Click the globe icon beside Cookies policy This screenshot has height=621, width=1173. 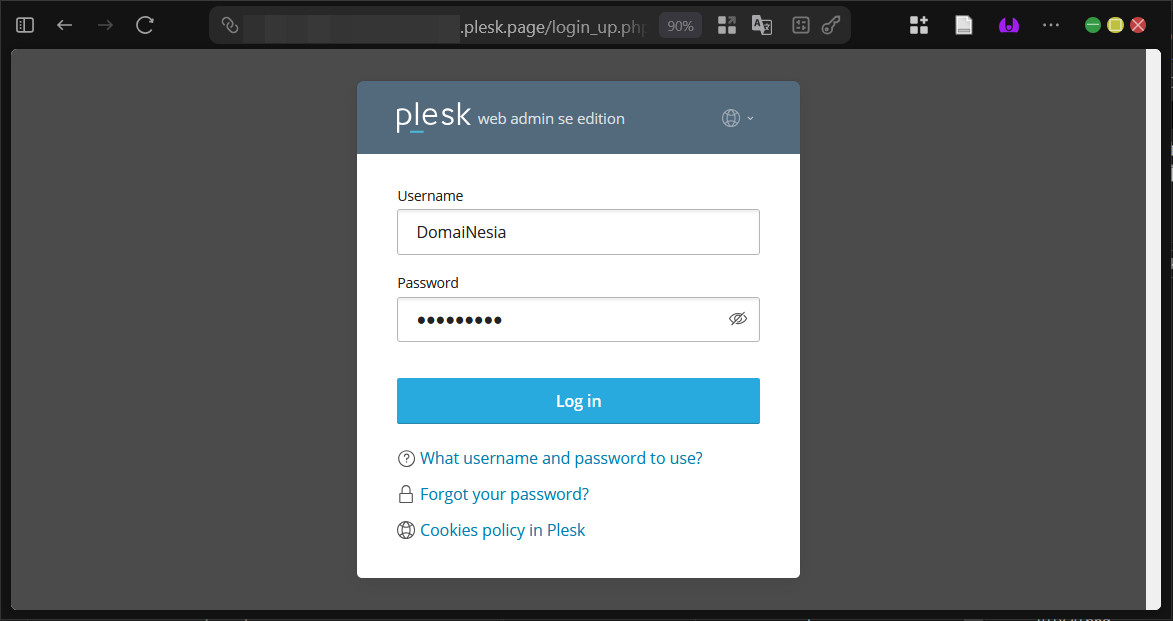coord(406,530)
